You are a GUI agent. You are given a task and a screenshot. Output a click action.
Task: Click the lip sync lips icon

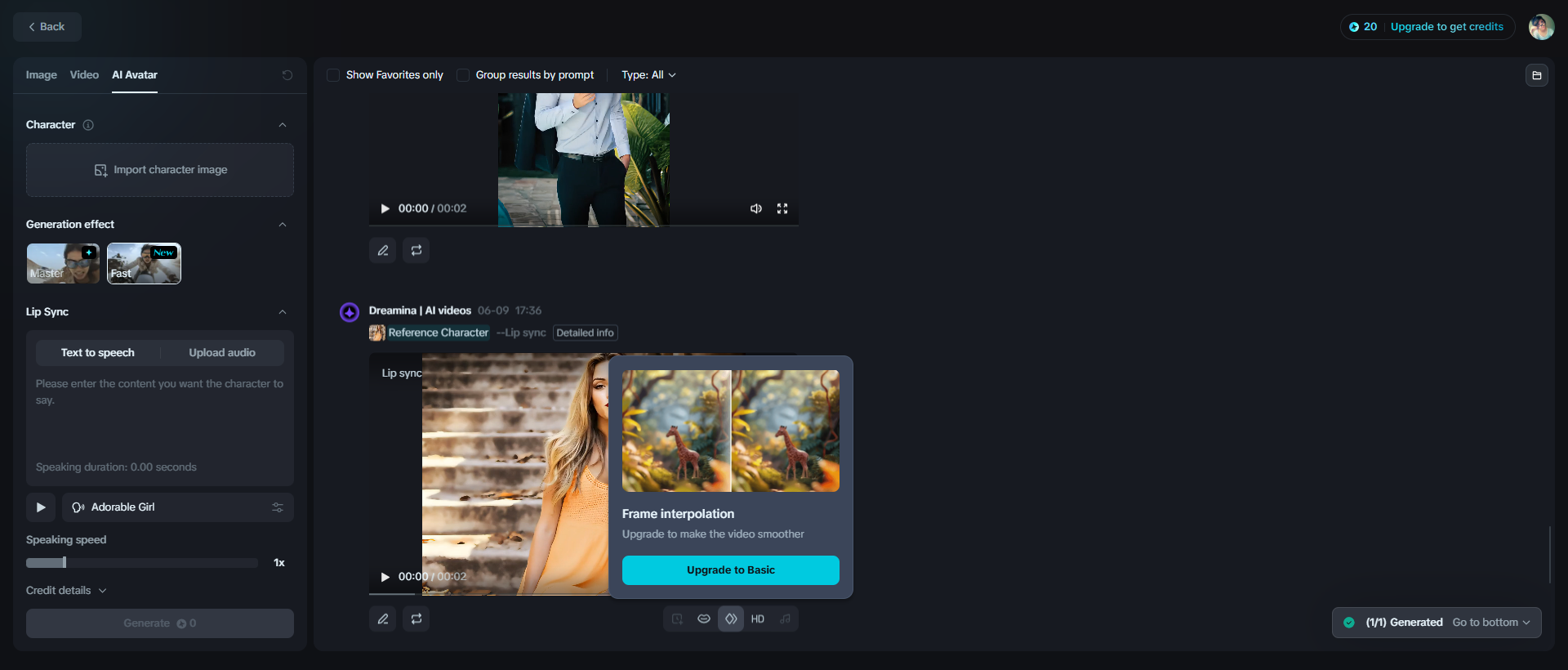(x=704, y=619)
